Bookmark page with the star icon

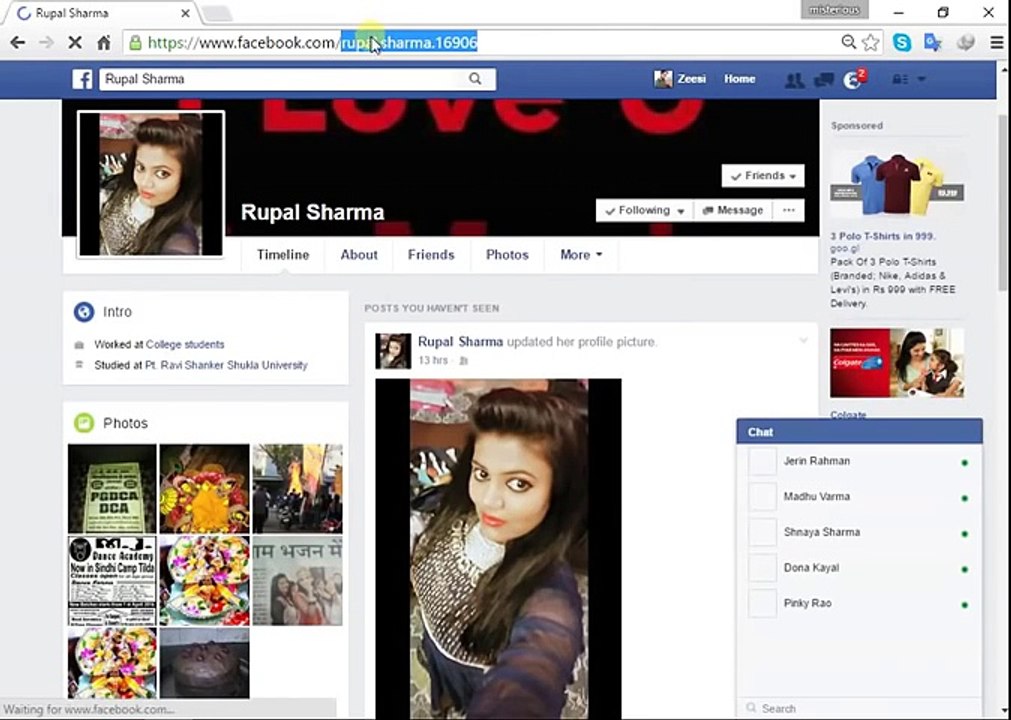871,42
